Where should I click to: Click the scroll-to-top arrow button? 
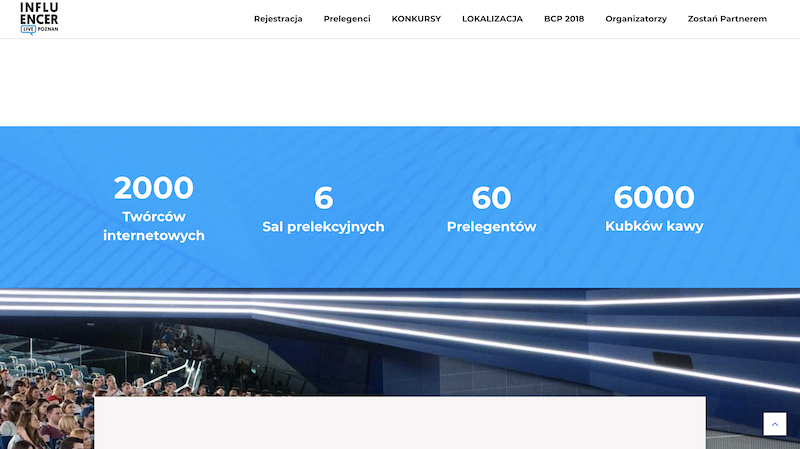(x=775, y=424)
